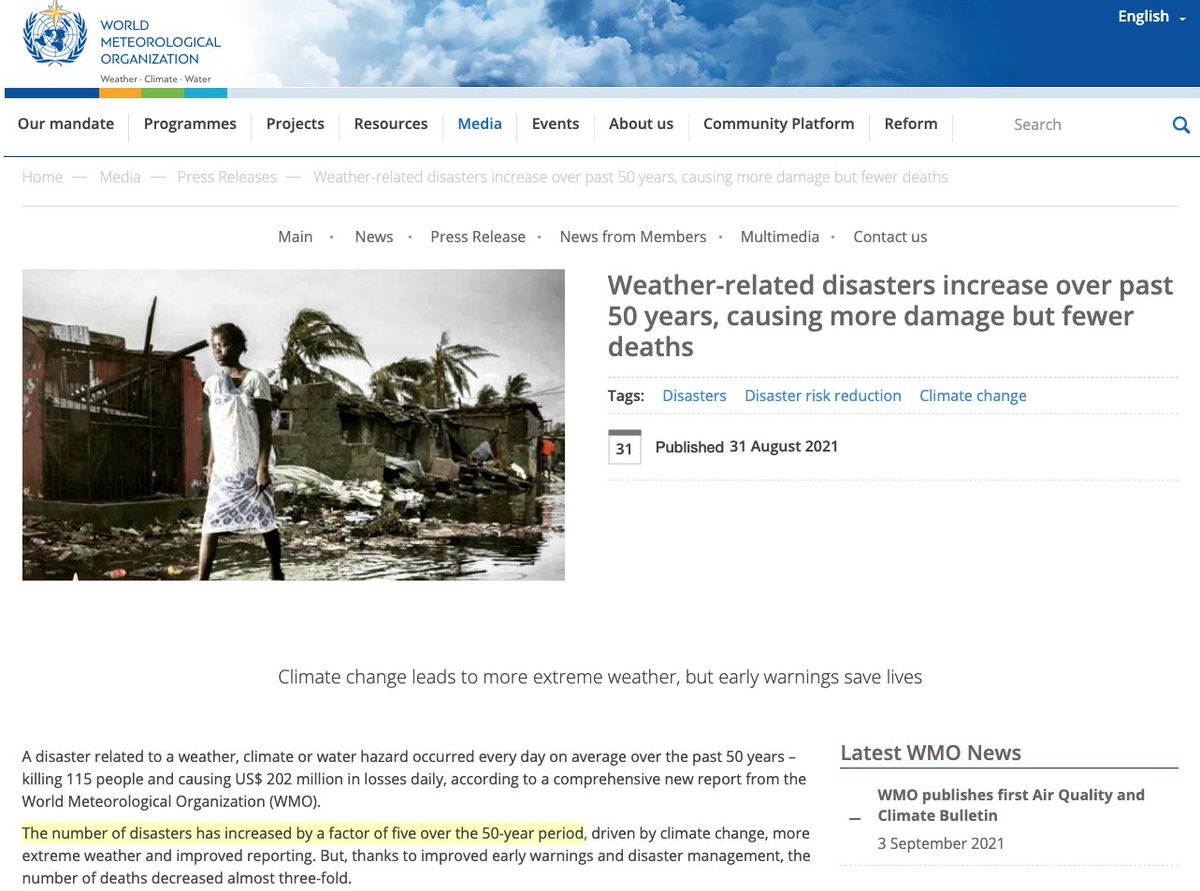Click the Climate change tag
1200x891 pixels.
(x=973, y=396)
